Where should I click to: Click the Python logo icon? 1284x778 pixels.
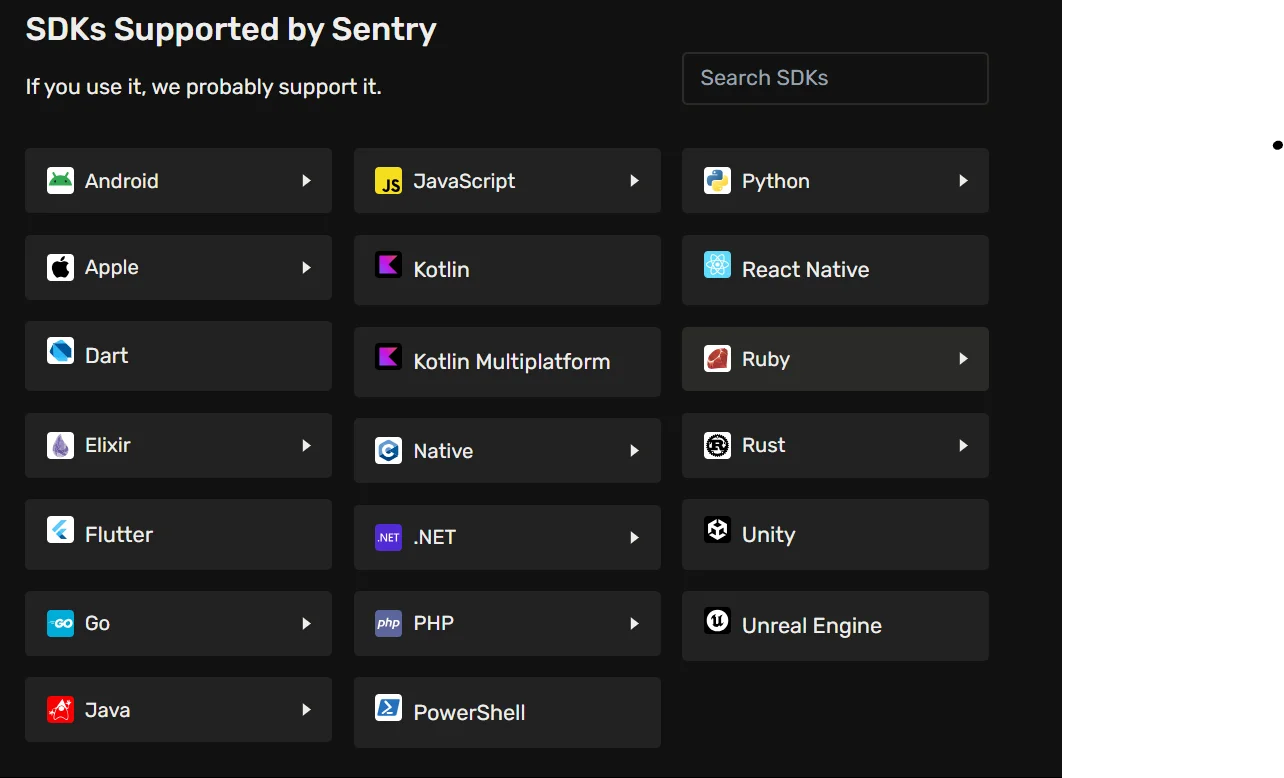[x=717, y=180]
